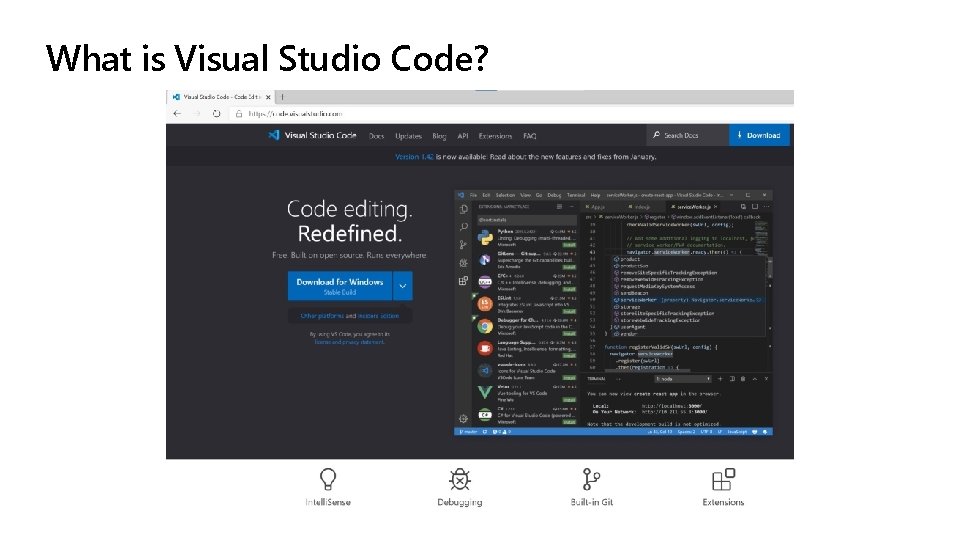960x540 pixels.
Task: Maximize terminal panel with up chevron
Action: click(755, 379)
